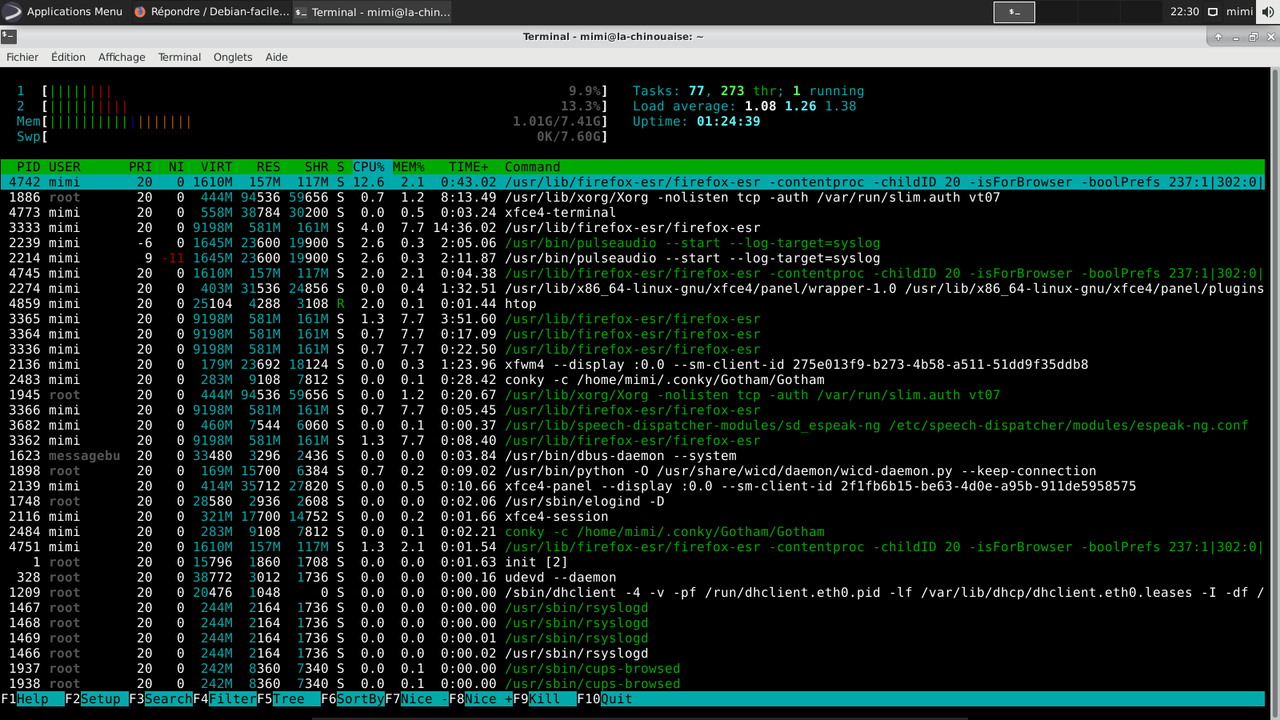Minimize the Terminal window
This screenshot has height=720, width=1280.
(x=1236, y=36)
